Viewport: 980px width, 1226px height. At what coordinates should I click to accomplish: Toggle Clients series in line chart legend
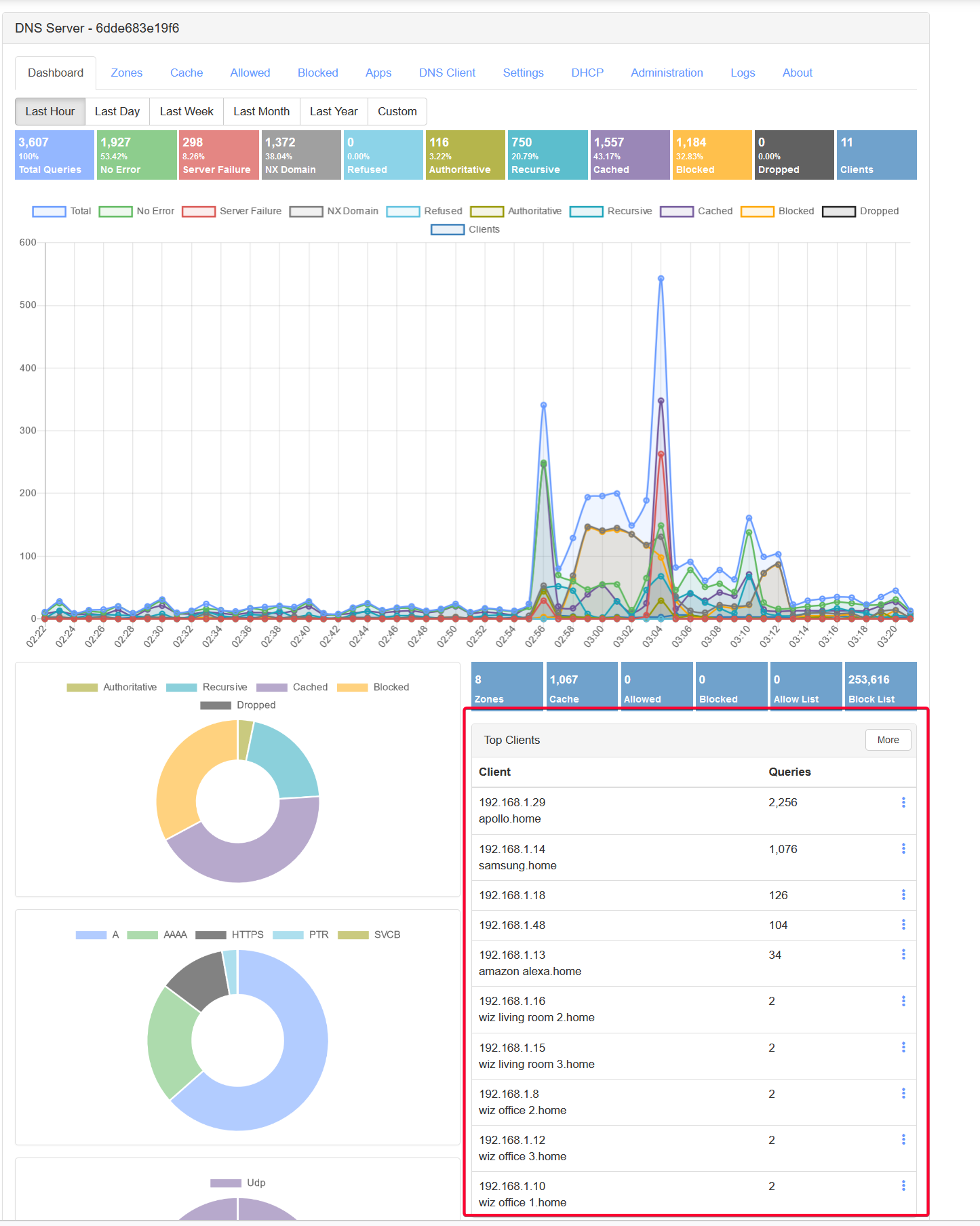click(465, 229)
